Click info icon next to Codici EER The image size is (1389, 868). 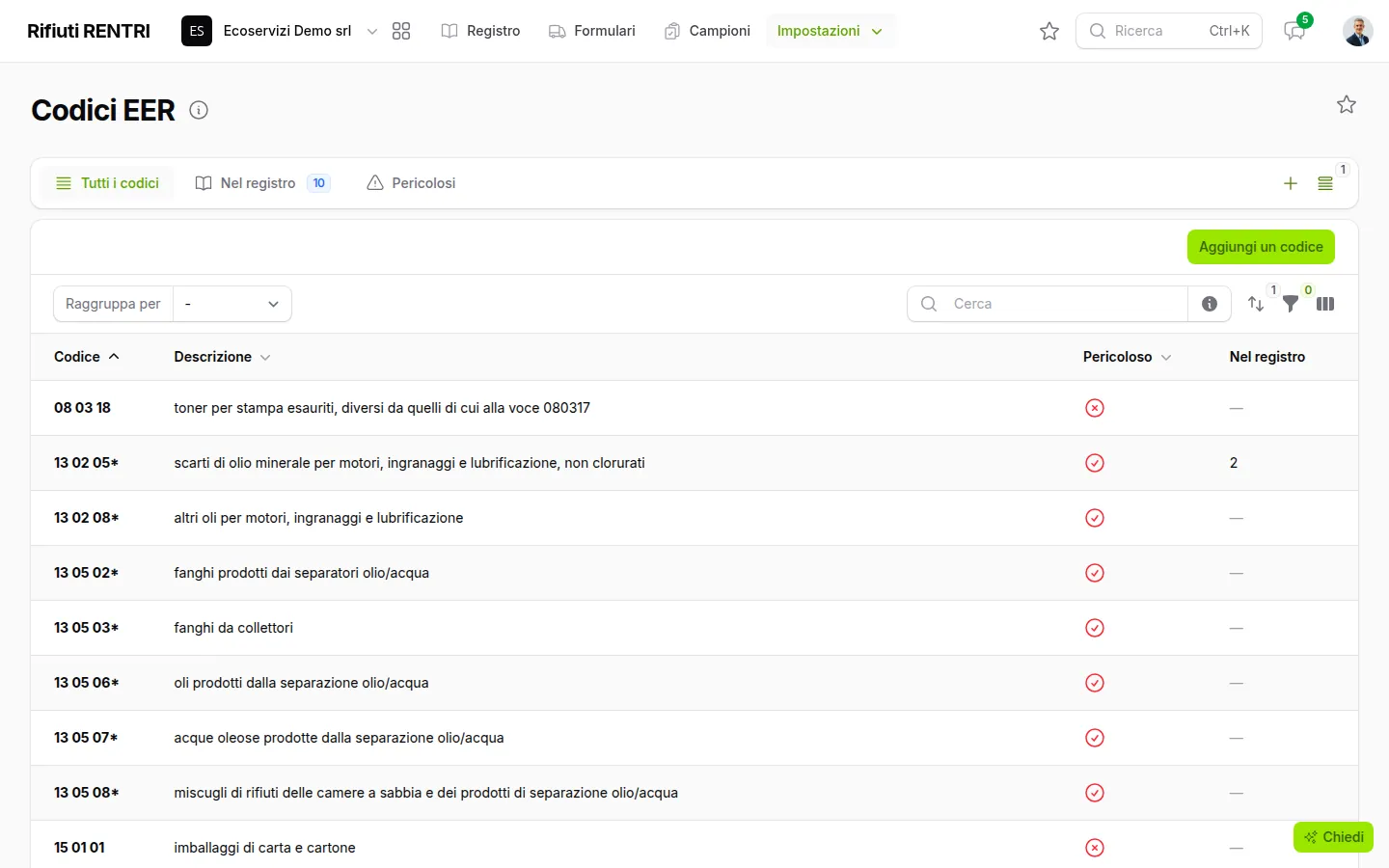click(x=199, y=110)
